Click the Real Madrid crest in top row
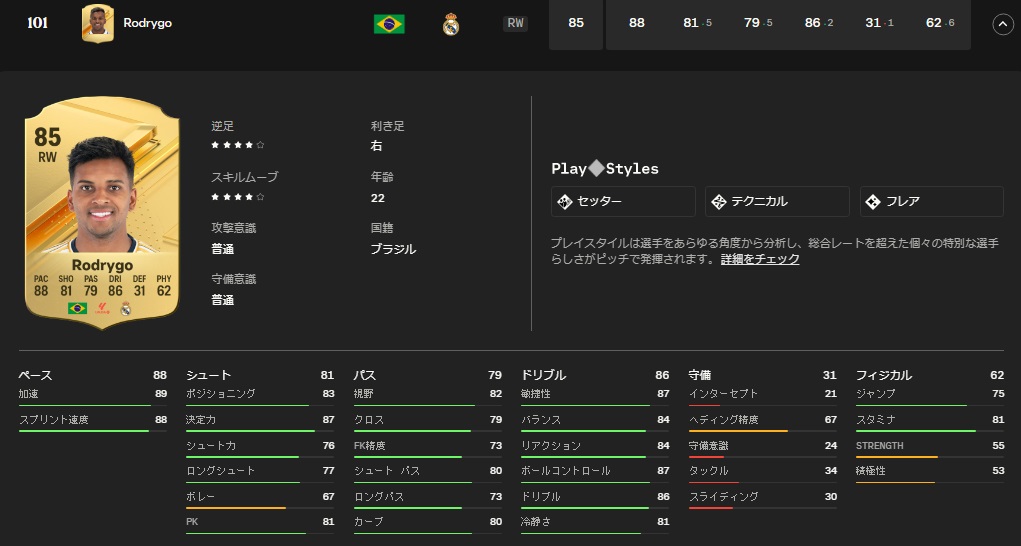This screenshot has height=546, width=1021. pos(451,24)
